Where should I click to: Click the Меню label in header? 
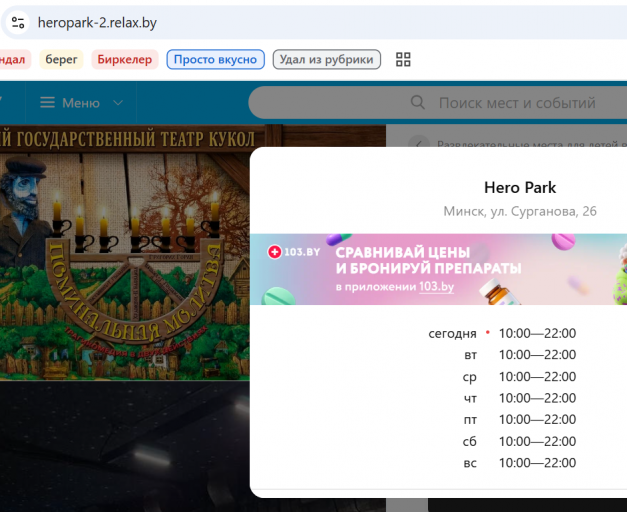pyautogui.click(x=81, y=103)
